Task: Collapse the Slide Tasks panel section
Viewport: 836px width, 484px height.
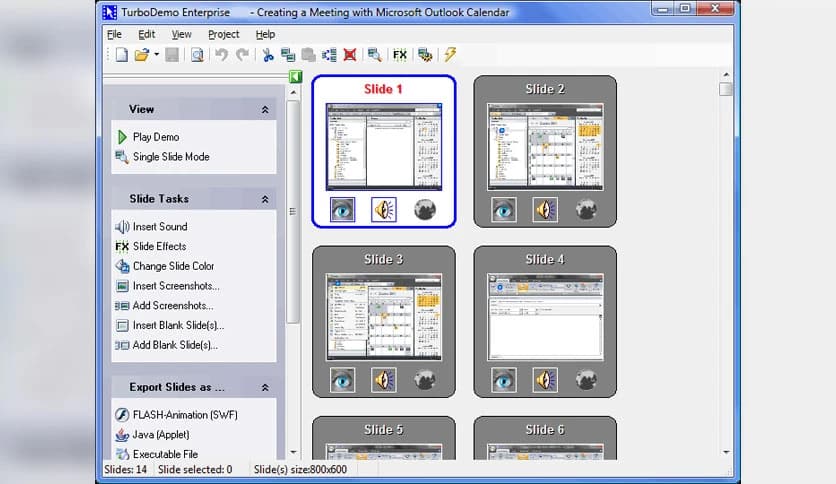Action: click(x=265, y=199)
